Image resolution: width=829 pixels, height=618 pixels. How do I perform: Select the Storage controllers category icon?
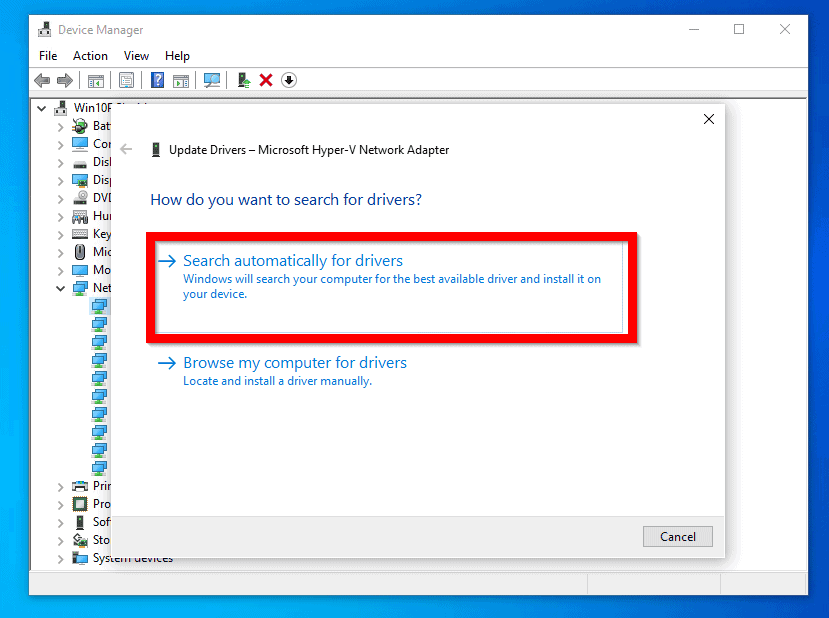80,540
